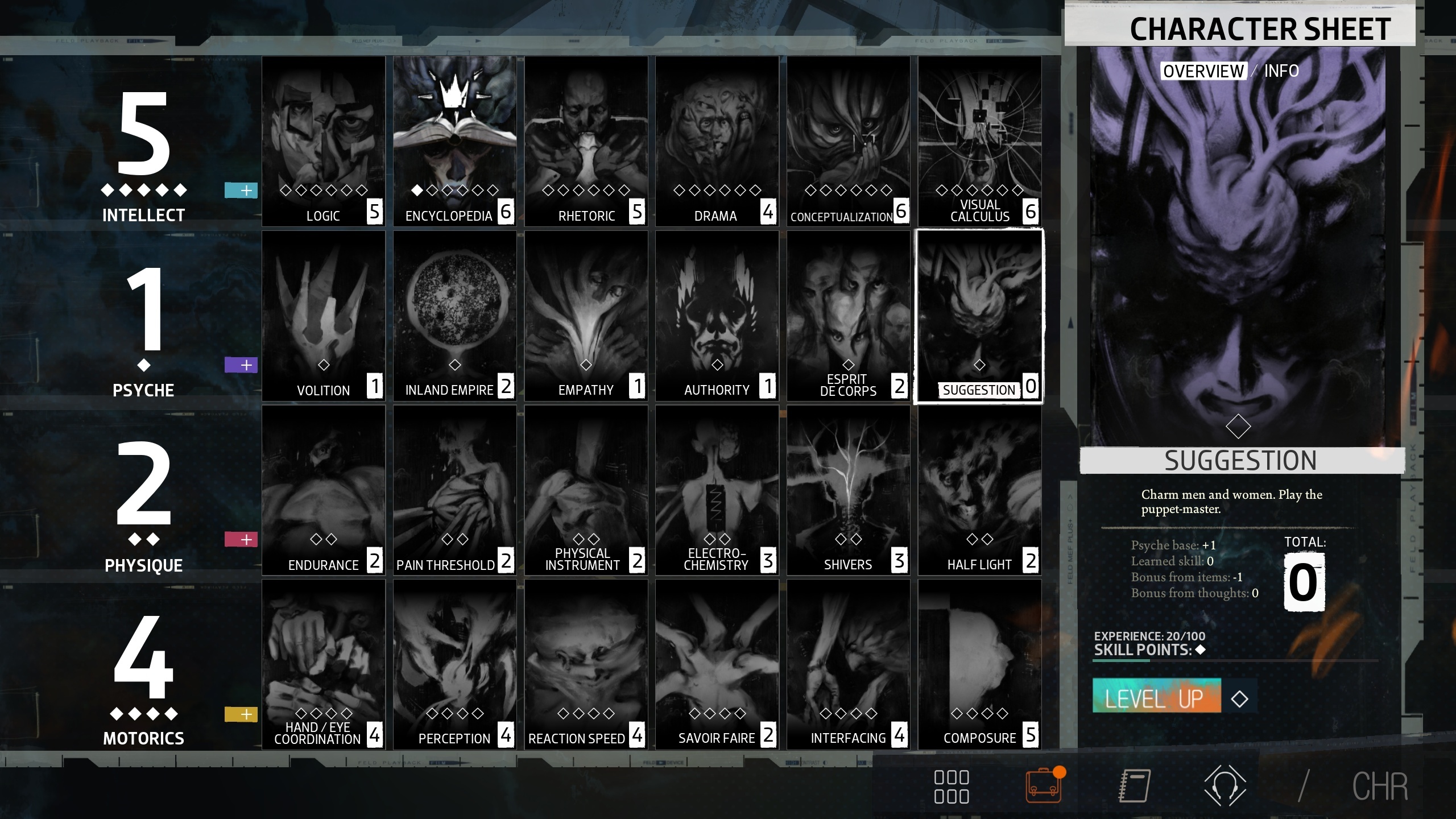Viewport: 1456px width, 819px height.
Task: Click the 'Bonus from thoughts: 0' line
Action: [x=1194, y=593]
